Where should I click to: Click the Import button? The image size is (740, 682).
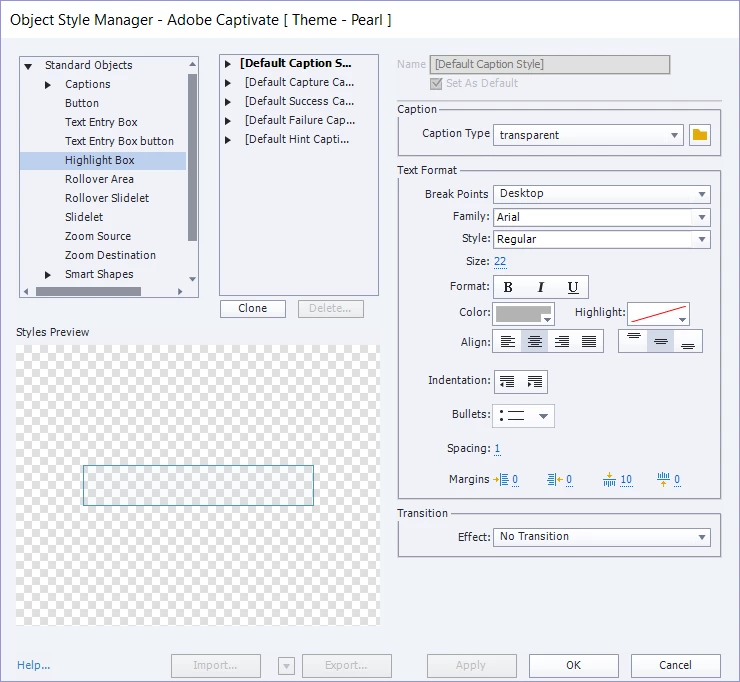[x=216, y=665]
